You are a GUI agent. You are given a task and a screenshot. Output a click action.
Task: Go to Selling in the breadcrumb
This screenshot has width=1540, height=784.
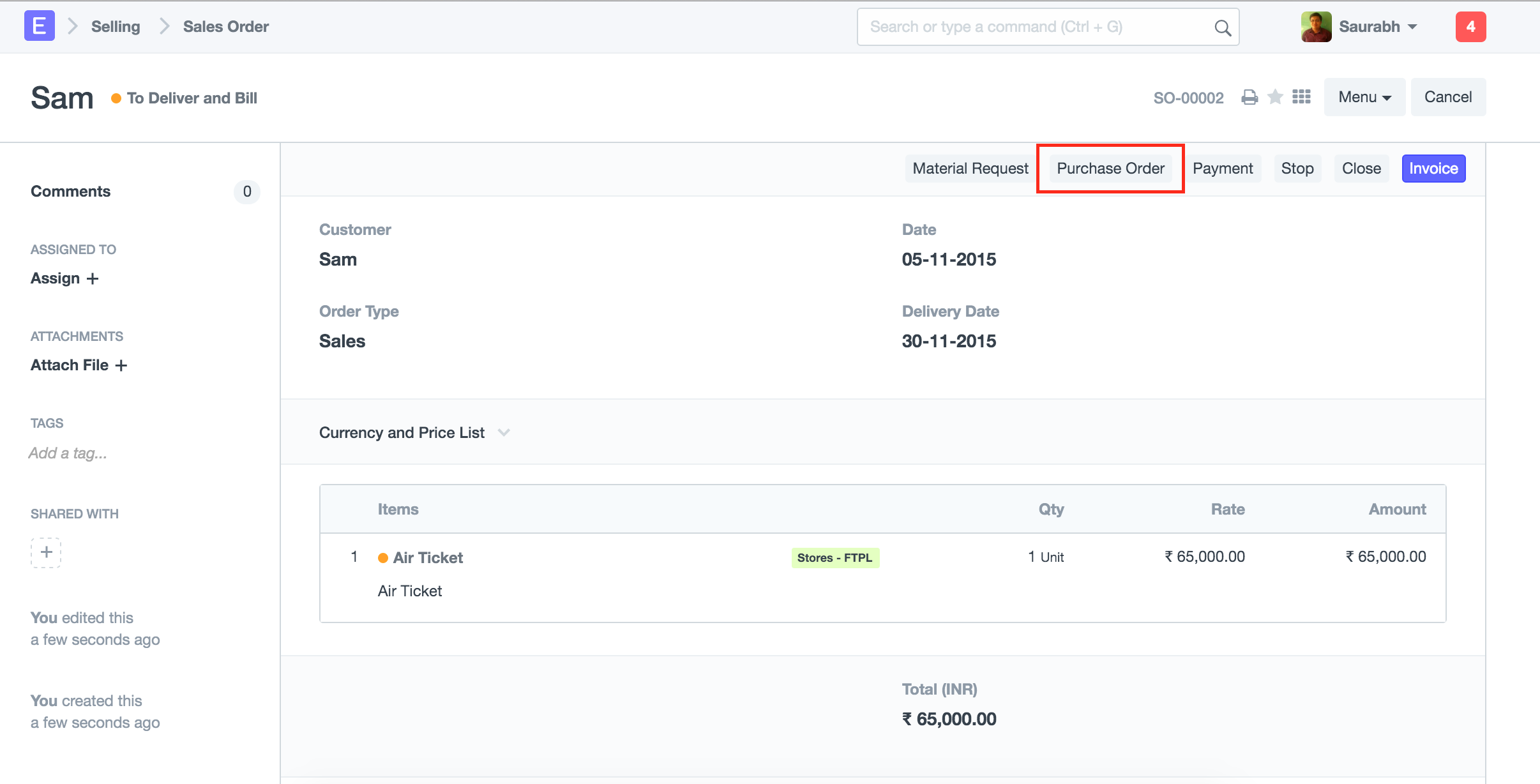(x=116, y=27)
